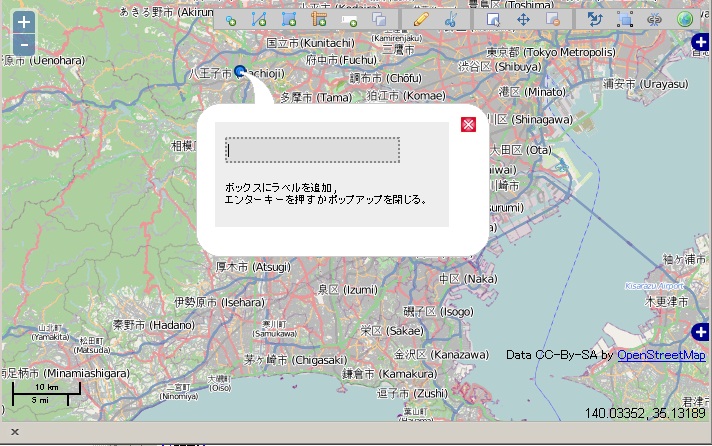Expand the layer switcher plus at top right
712x446 pixels.
(702, 41)
